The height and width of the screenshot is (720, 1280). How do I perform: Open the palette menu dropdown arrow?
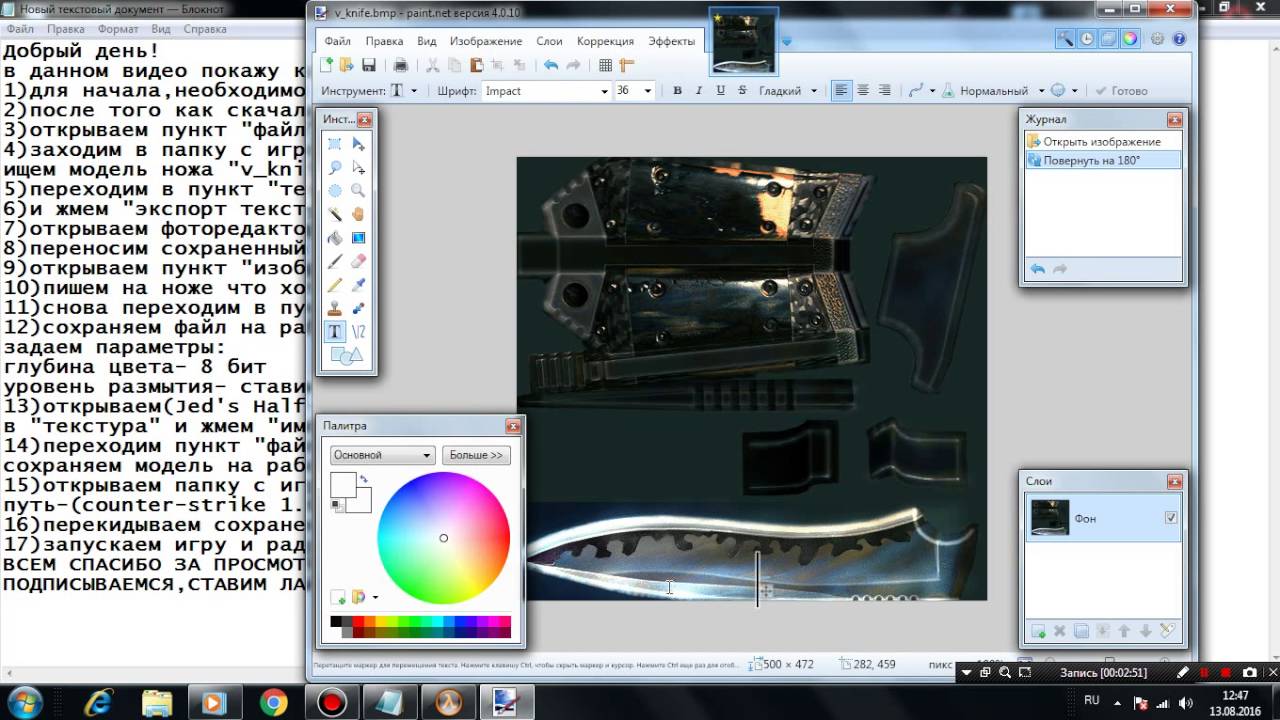[375, 598]
